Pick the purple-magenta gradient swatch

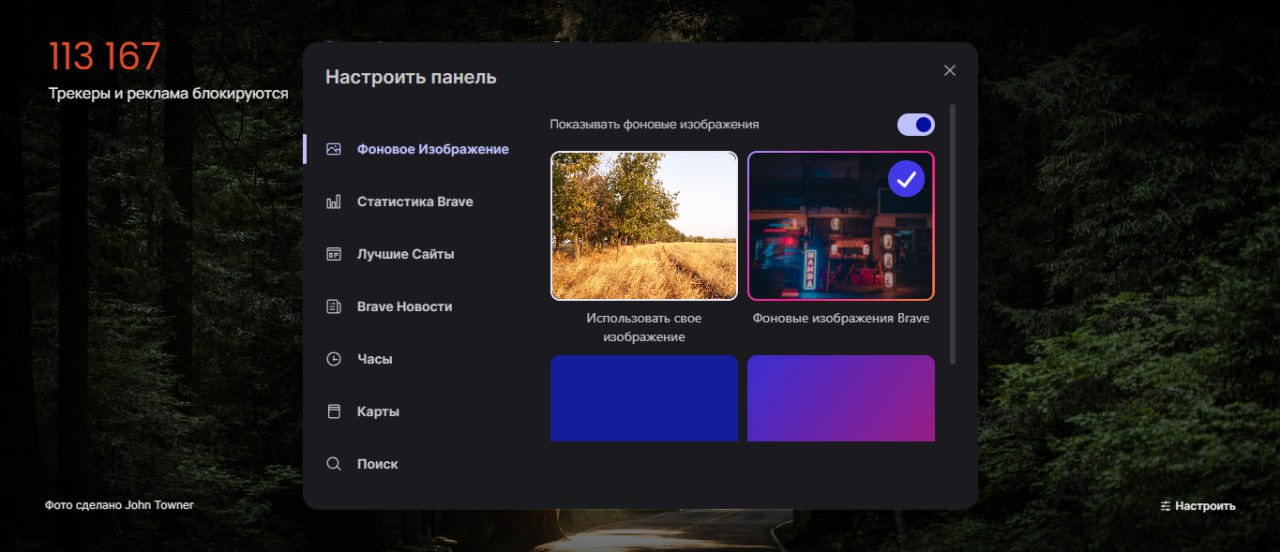841,398
